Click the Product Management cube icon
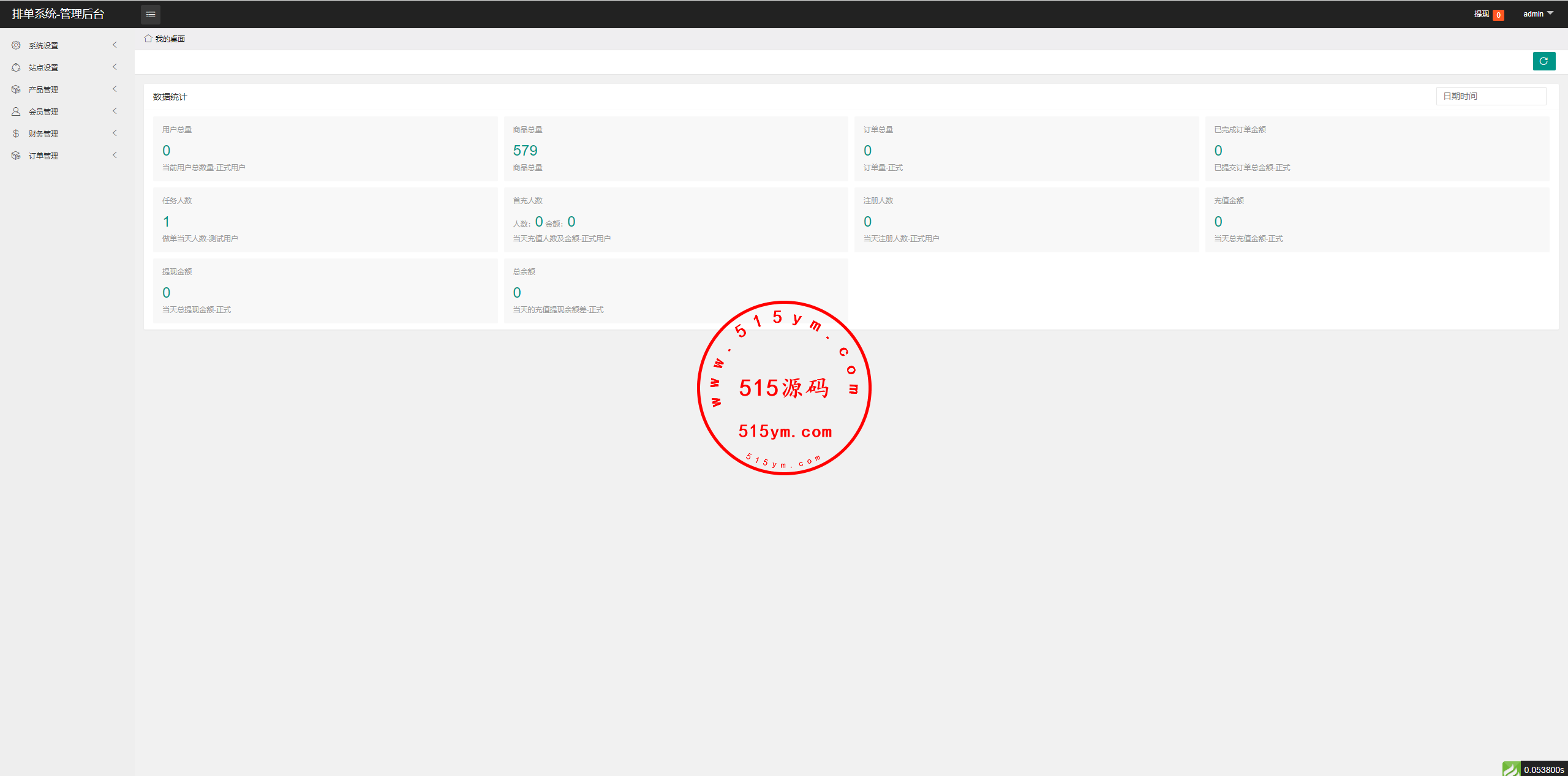Image resolution: width=1568 pixels, height=776 pixels. [16, 89]
